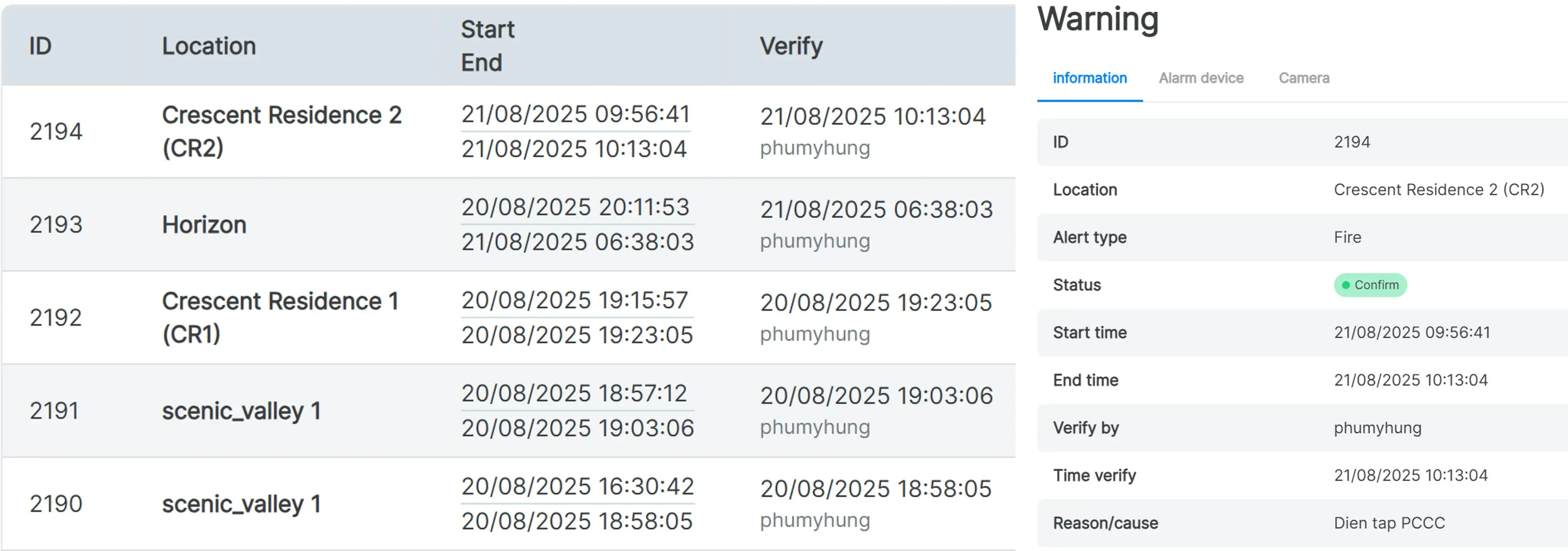Open the Horizon location alert row

click(204, 224)
